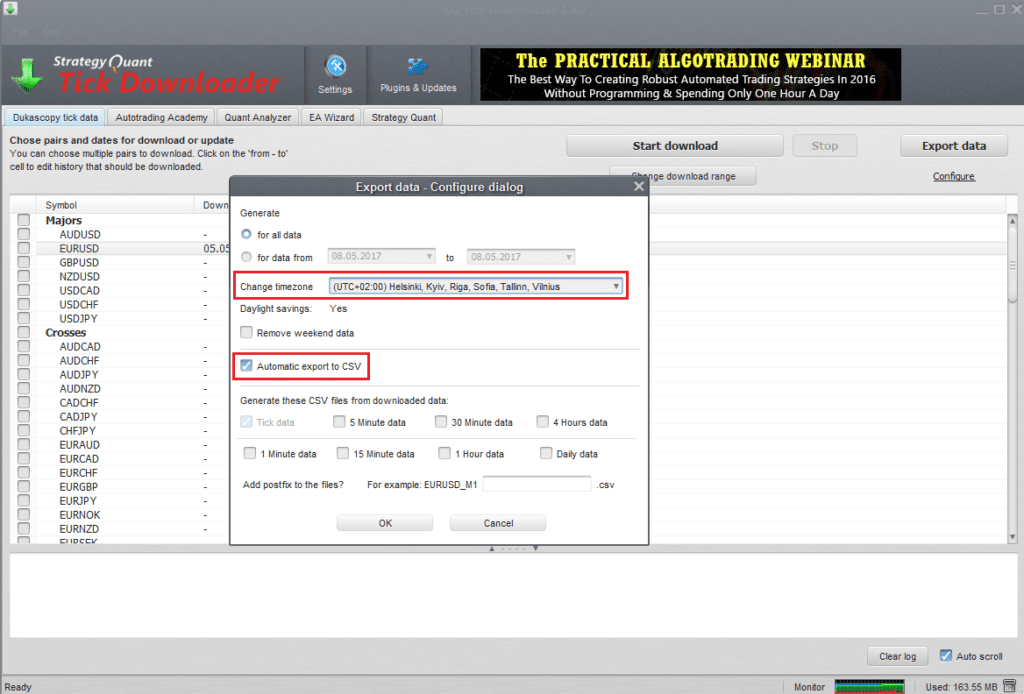The height and width of the screenshot is (694, 1024).
Task: Tick the EURJPY symbol checkbox
Action: (x=24, y=501)
